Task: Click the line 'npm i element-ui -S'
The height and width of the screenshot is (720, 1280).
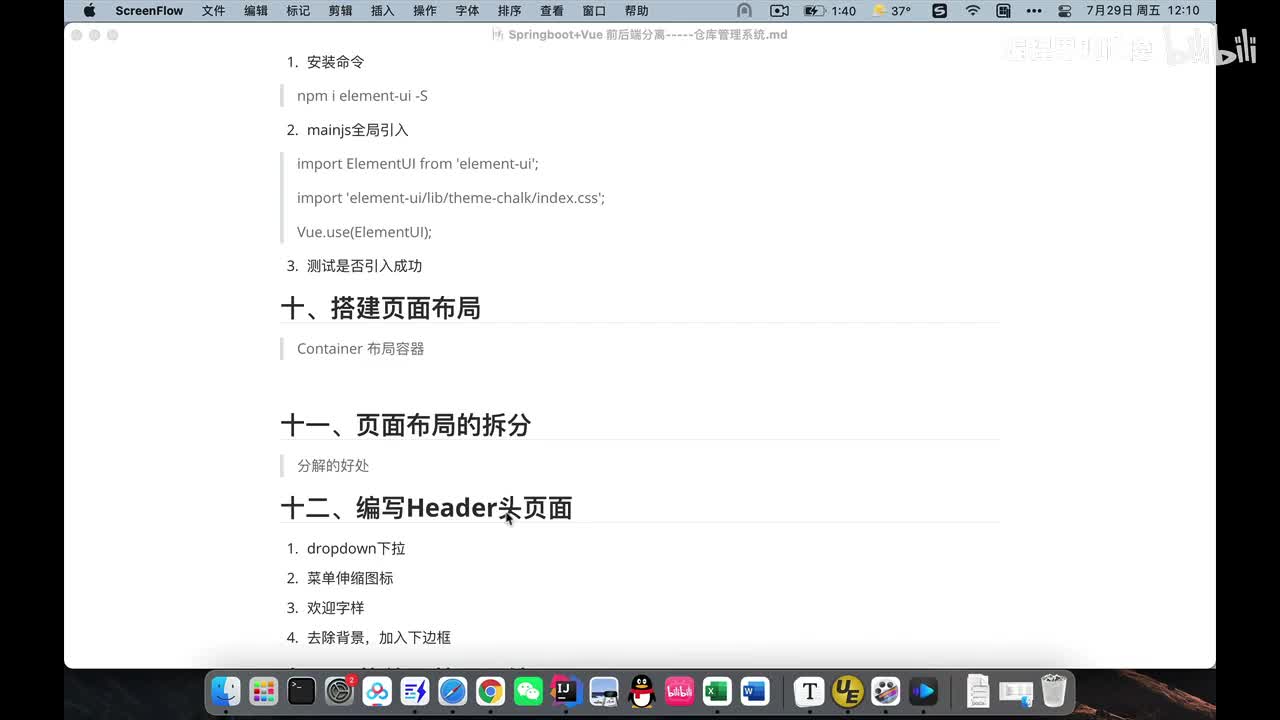Action: 362,96
